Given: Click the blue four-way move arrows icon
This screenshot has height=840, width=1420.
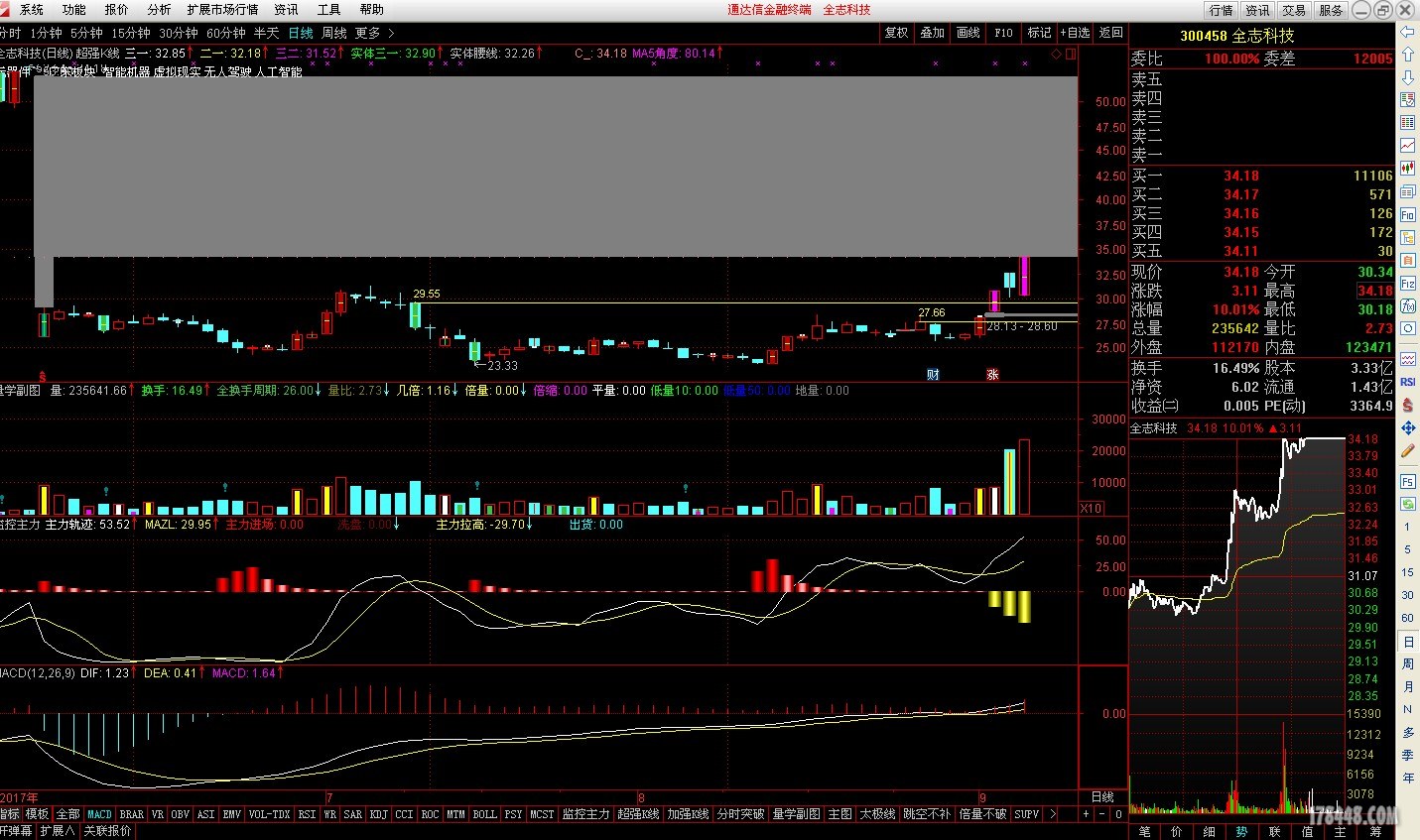Looking at the screenshot, I should [1407, 428].
